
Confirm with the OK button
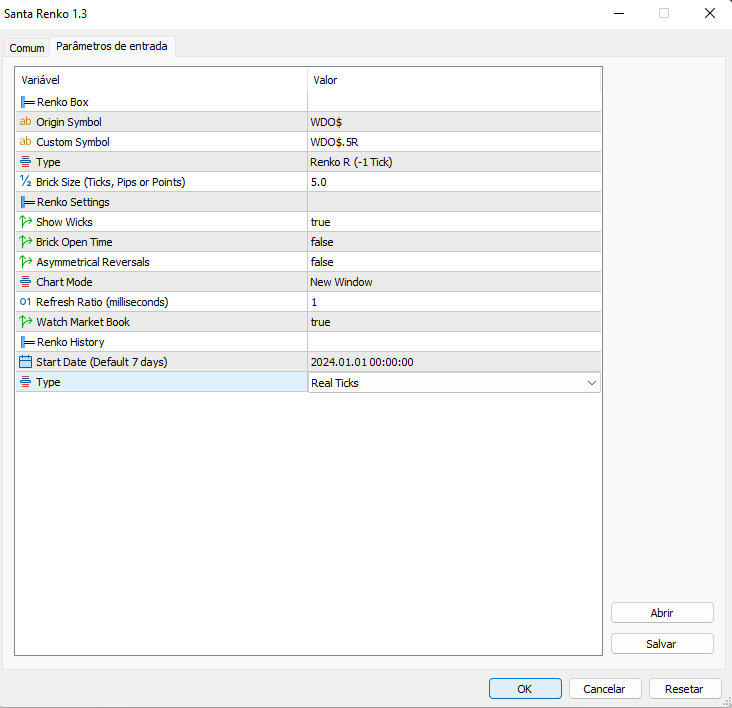tap(525, 688)
